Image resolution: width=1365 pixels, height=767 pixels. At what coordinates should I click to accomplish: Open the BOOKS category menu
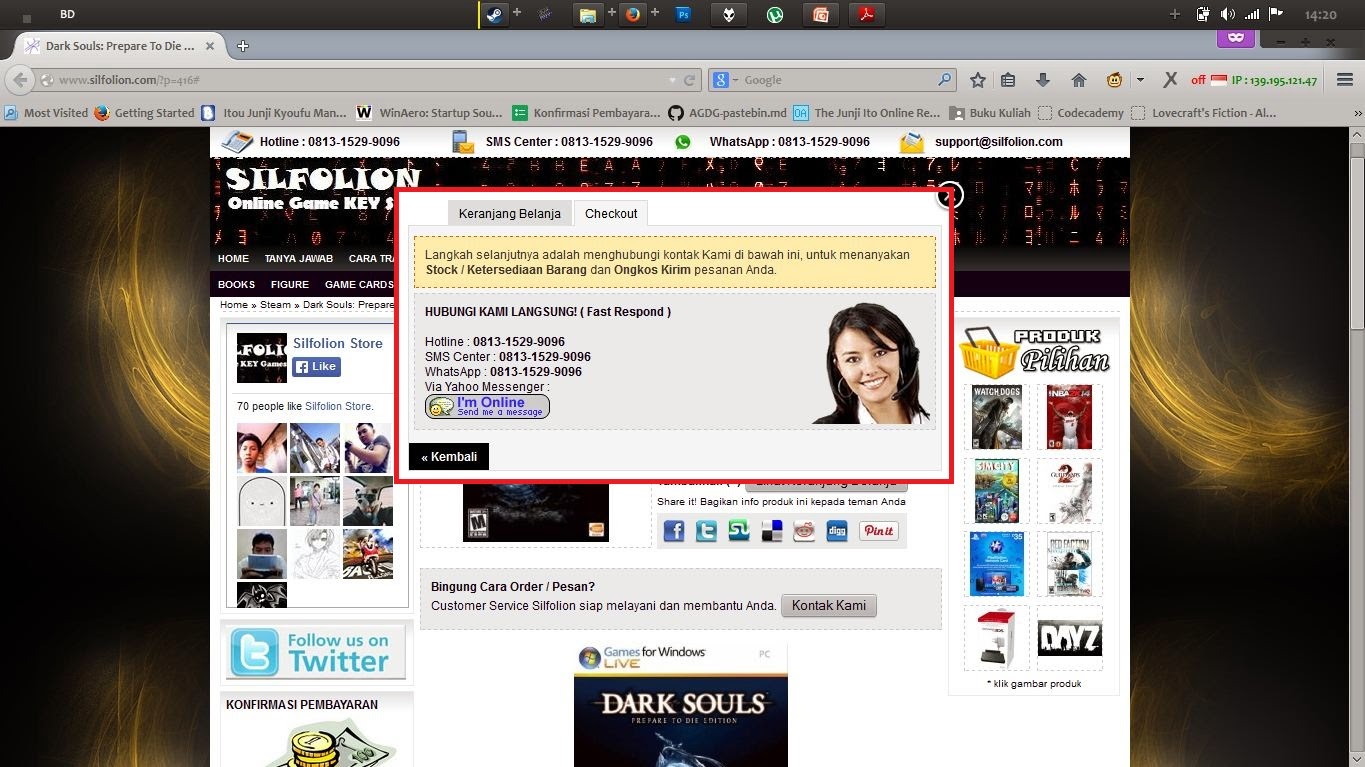[x=236, y=284]
